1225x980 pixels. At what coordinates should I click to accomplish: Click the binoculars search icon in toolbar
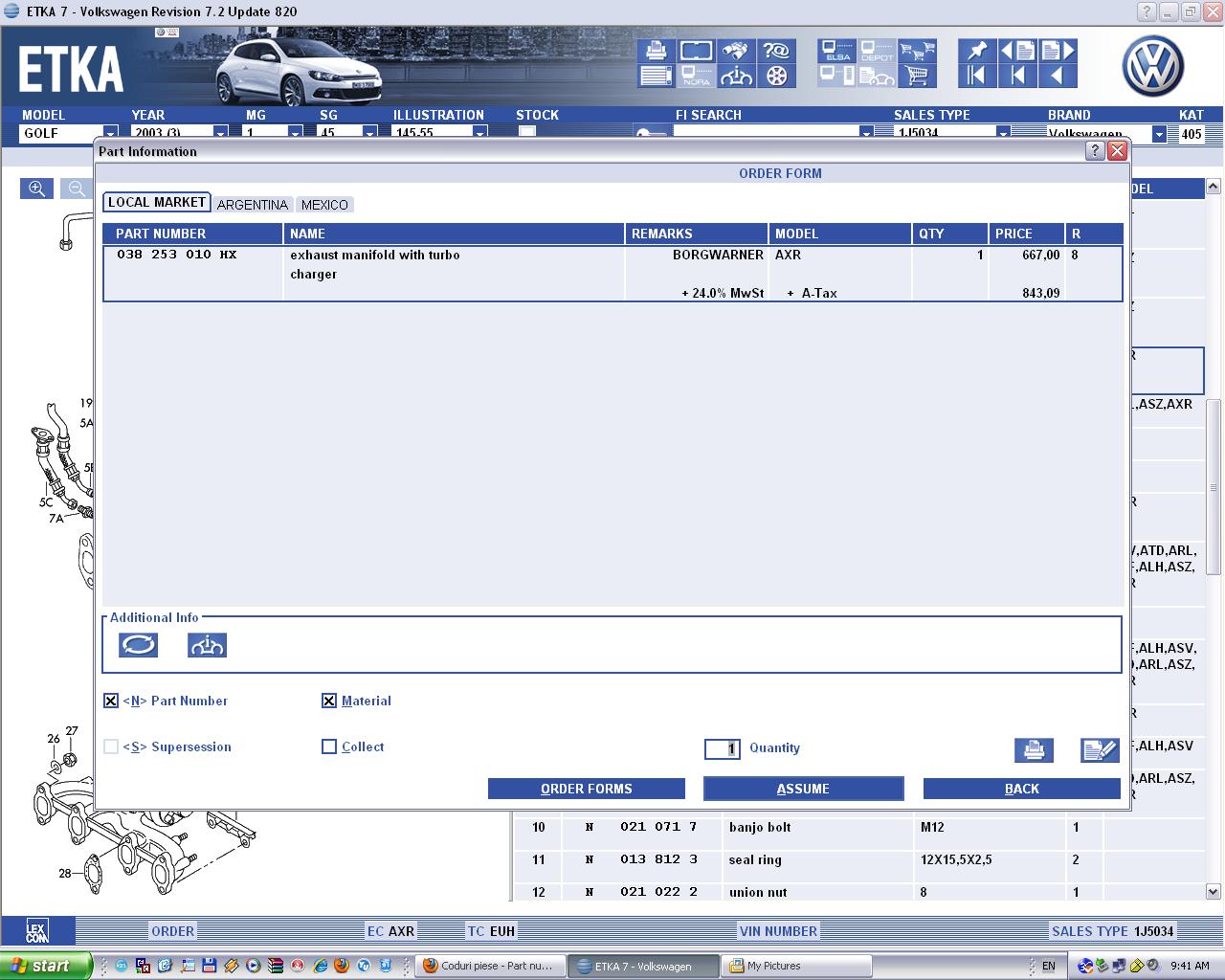point(737,51)
